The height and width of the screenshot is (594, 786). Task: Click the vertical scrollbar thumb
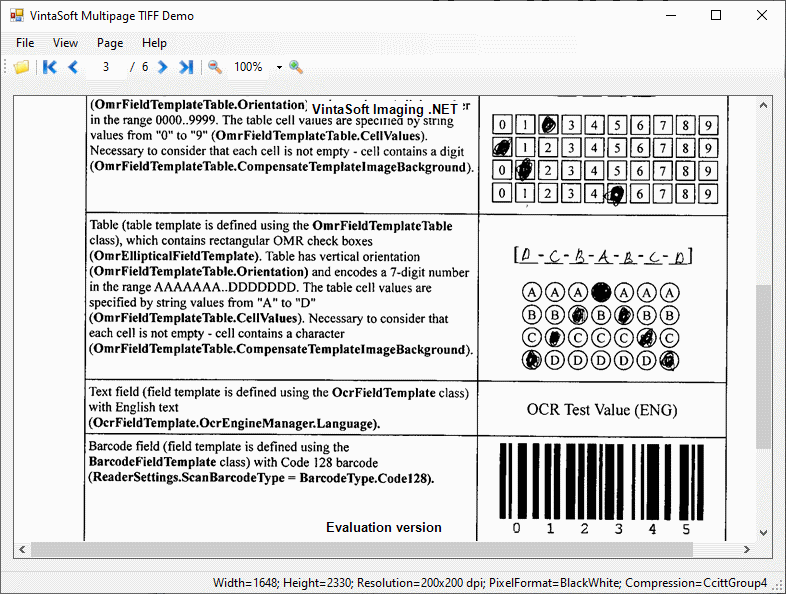coord(763,367)
